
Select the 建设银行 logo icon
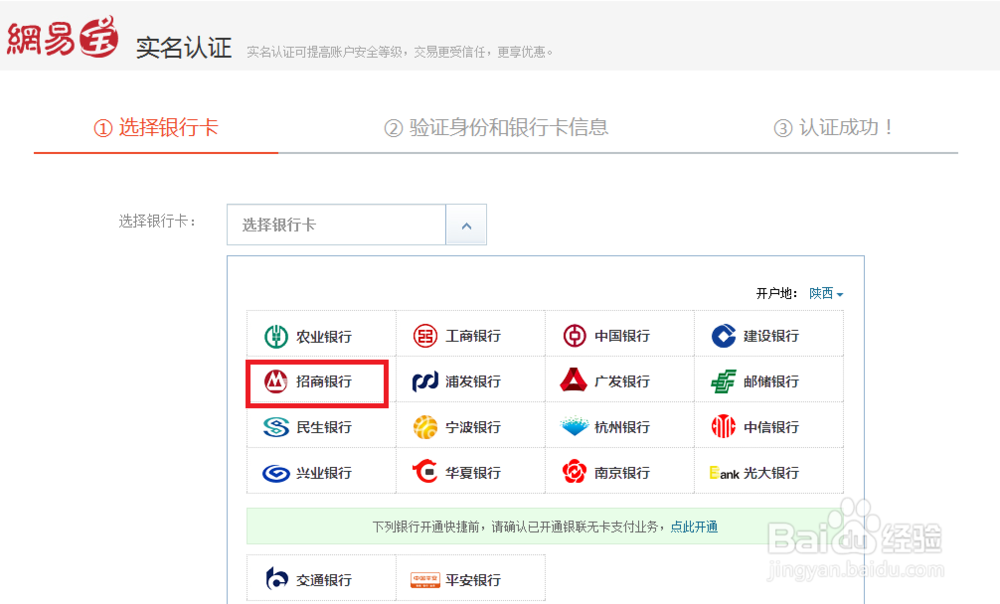point(723,335)
